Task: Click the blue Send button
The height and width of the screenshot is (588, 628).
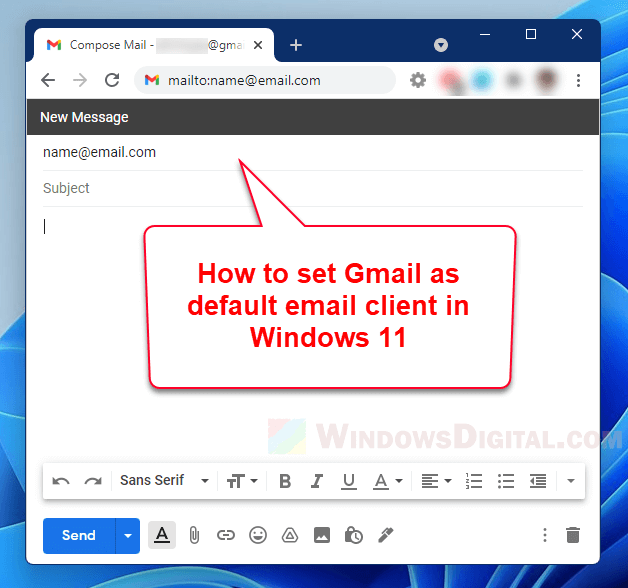Action: pos(79,536)
